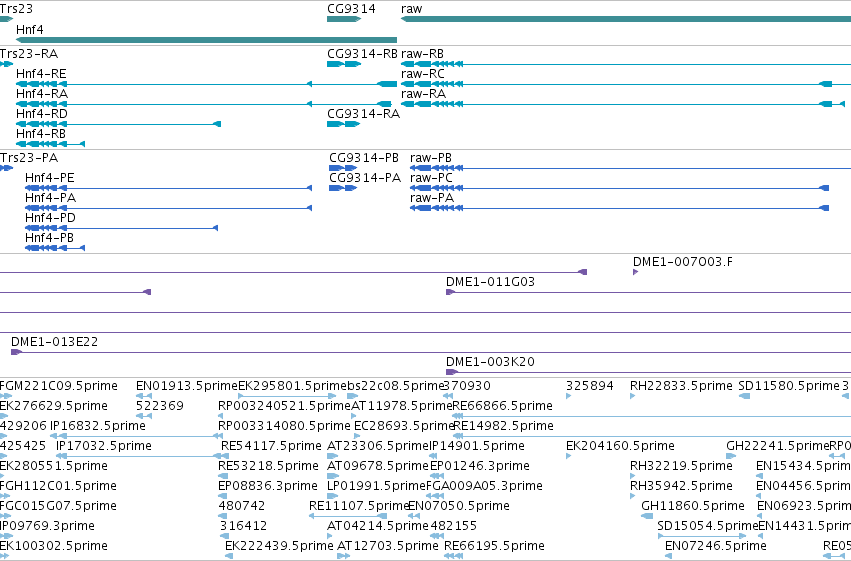The width and height of the screenshot is (851, 561).
Task: Select the DME1-003K20 clone label
Action: click(x=491, y=362)
